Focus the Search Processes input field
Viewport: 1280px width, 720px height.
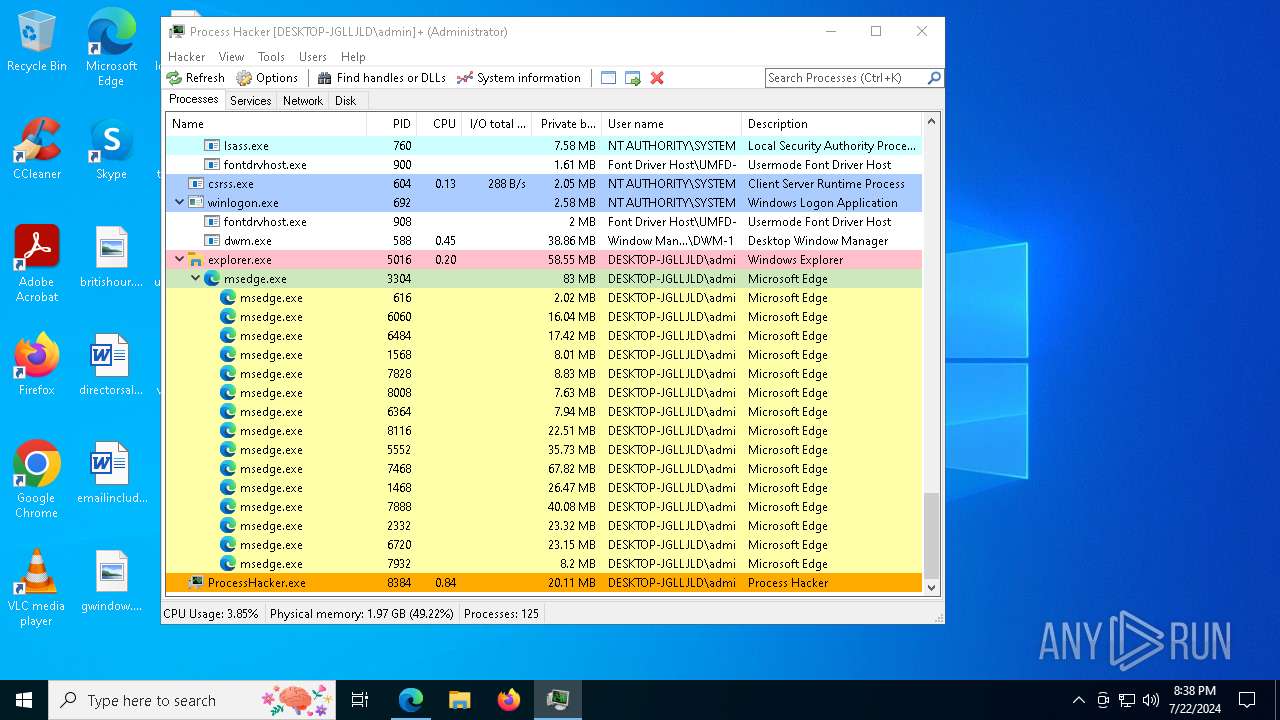845,78
